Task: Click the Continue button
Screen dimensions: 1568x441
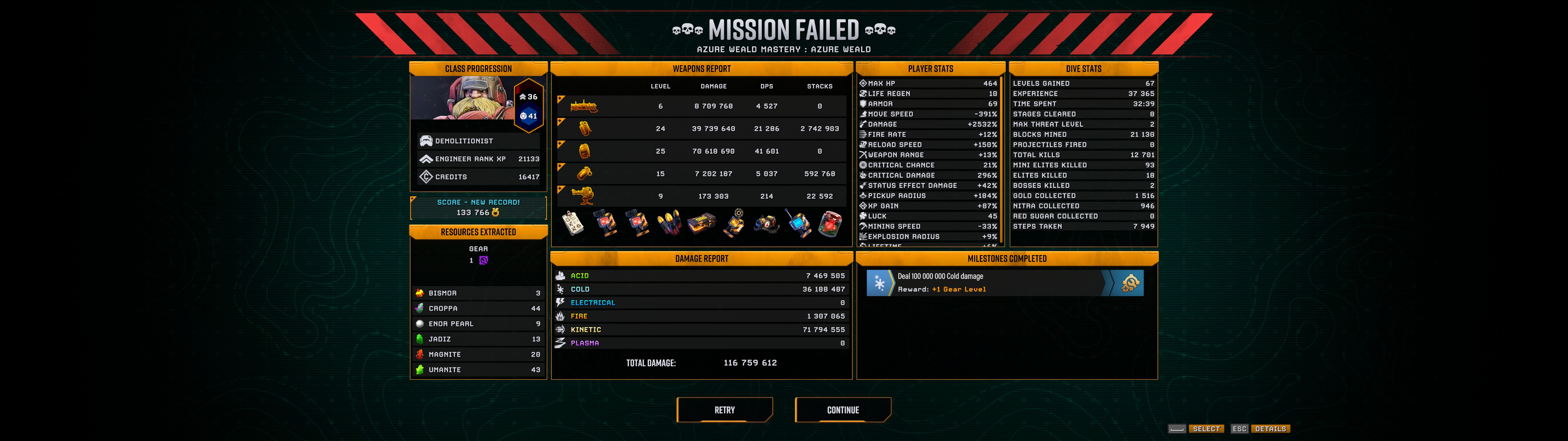Action: point(843,410)
